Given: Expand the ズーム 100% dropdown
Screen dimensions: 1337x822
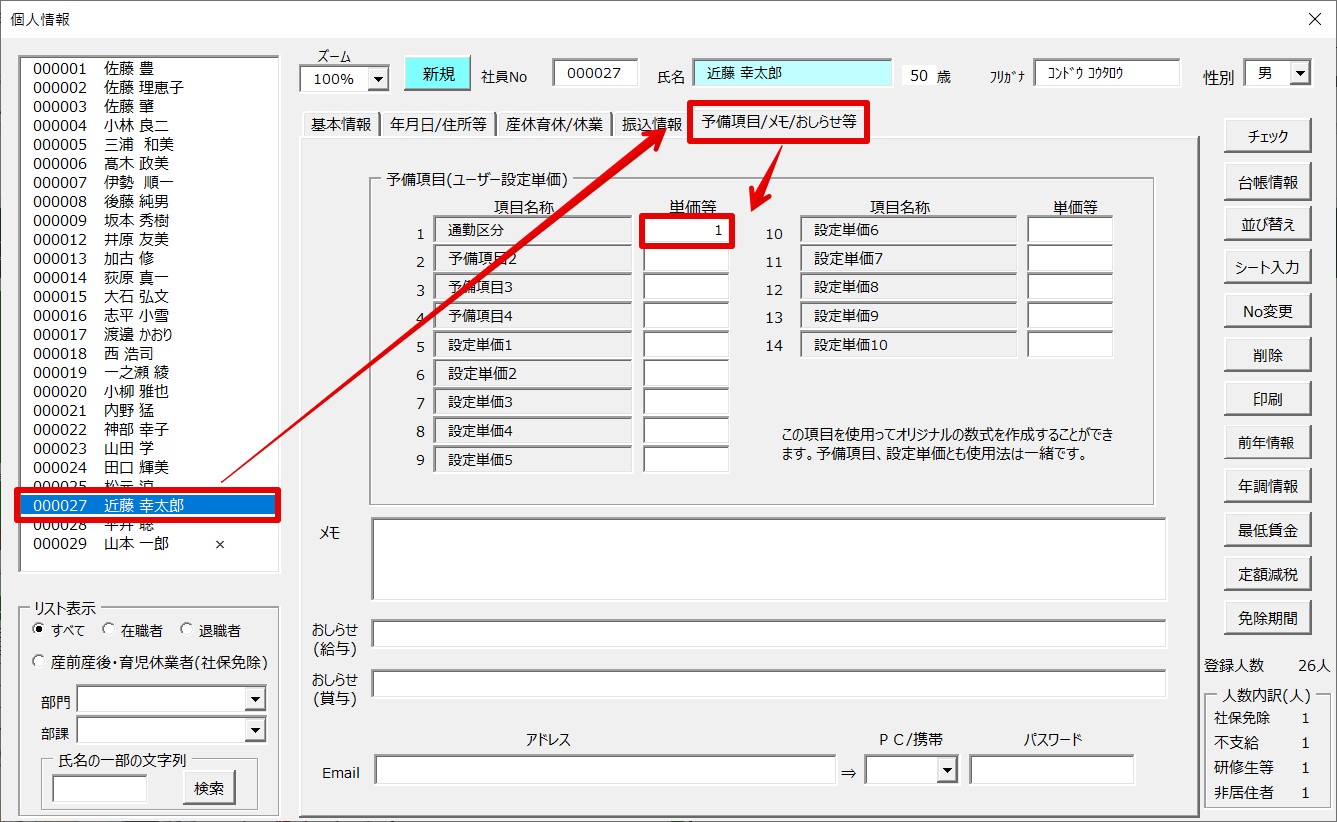Looking at the screenshot, I should pyautogui.click(x=378, y=79).
